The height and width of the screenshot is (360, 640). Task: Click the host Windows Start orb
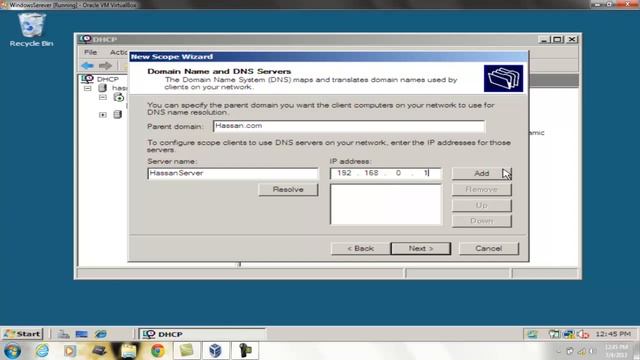click(x=12, y=351)
